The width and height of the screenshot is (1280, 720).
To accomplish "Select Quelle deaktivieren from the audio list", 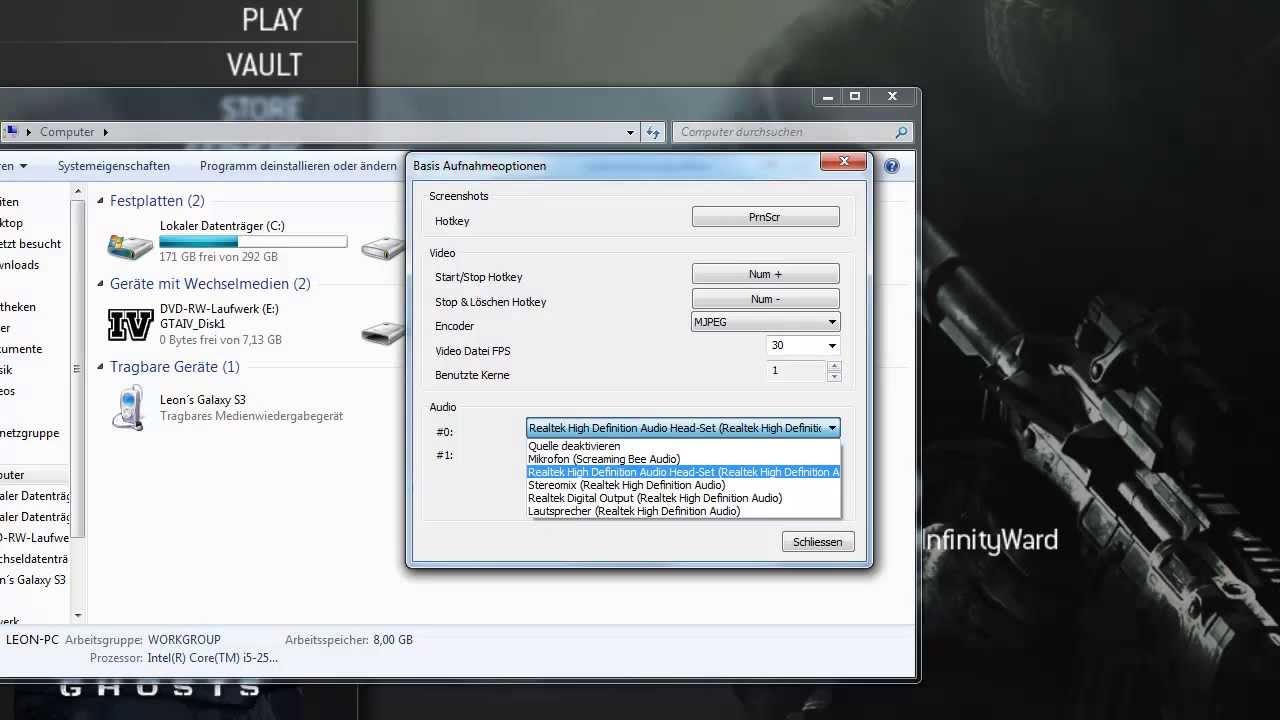I will [683, 446].
